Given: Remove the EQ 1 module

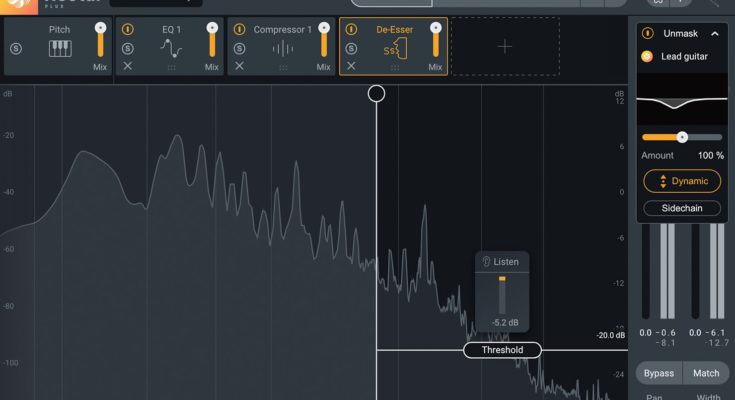Looking at the screenshot, I should pyautogui.click(x=127, y=67).
